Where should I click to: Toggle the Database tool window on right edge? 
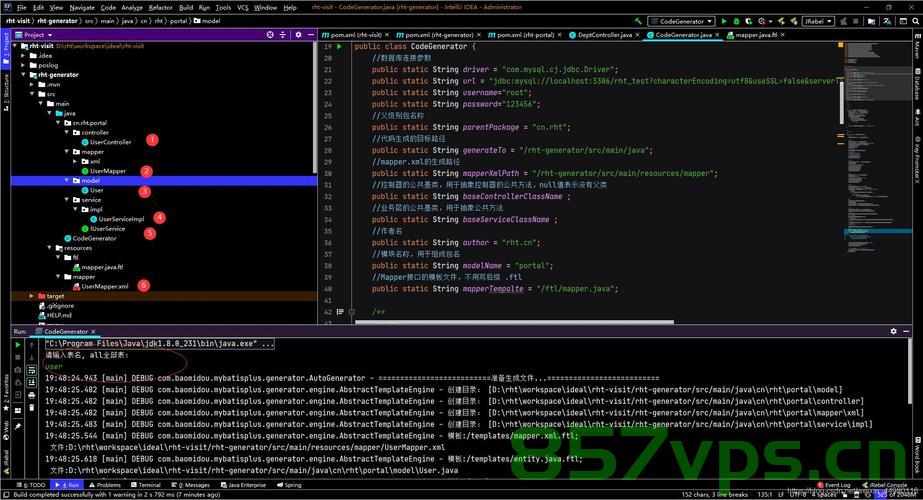click(917, 84)
